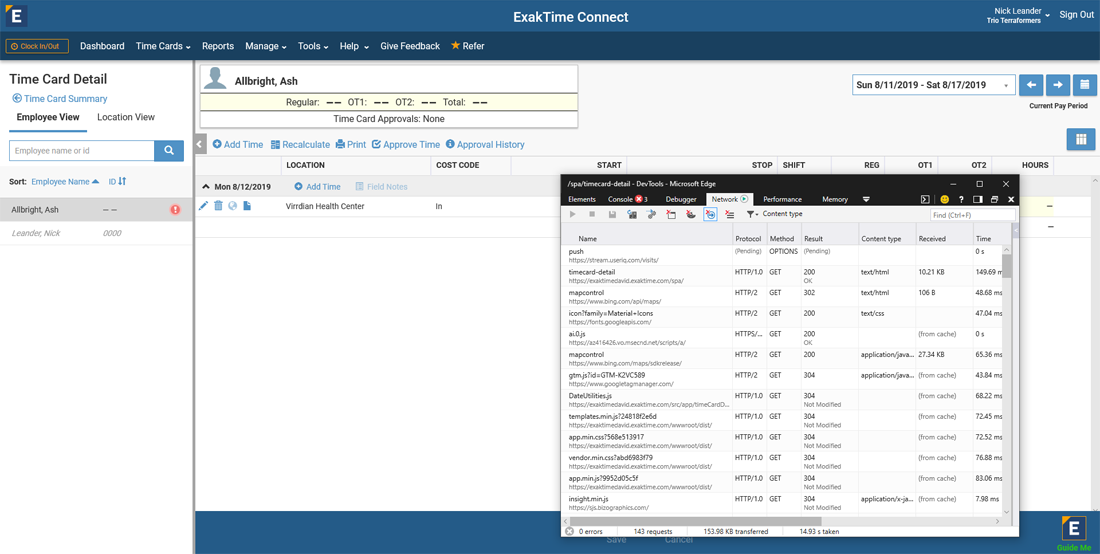
Task: Expand more DevTools tabs chevron
Action: pos(866,200)
